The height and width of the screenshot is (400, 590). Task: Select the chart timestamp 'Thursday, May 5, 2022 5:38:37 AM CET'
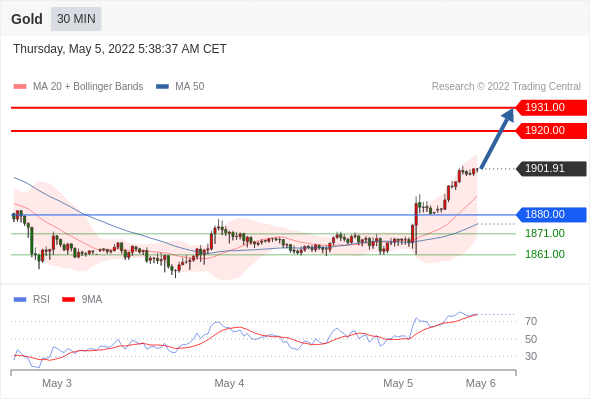[120, 49]
